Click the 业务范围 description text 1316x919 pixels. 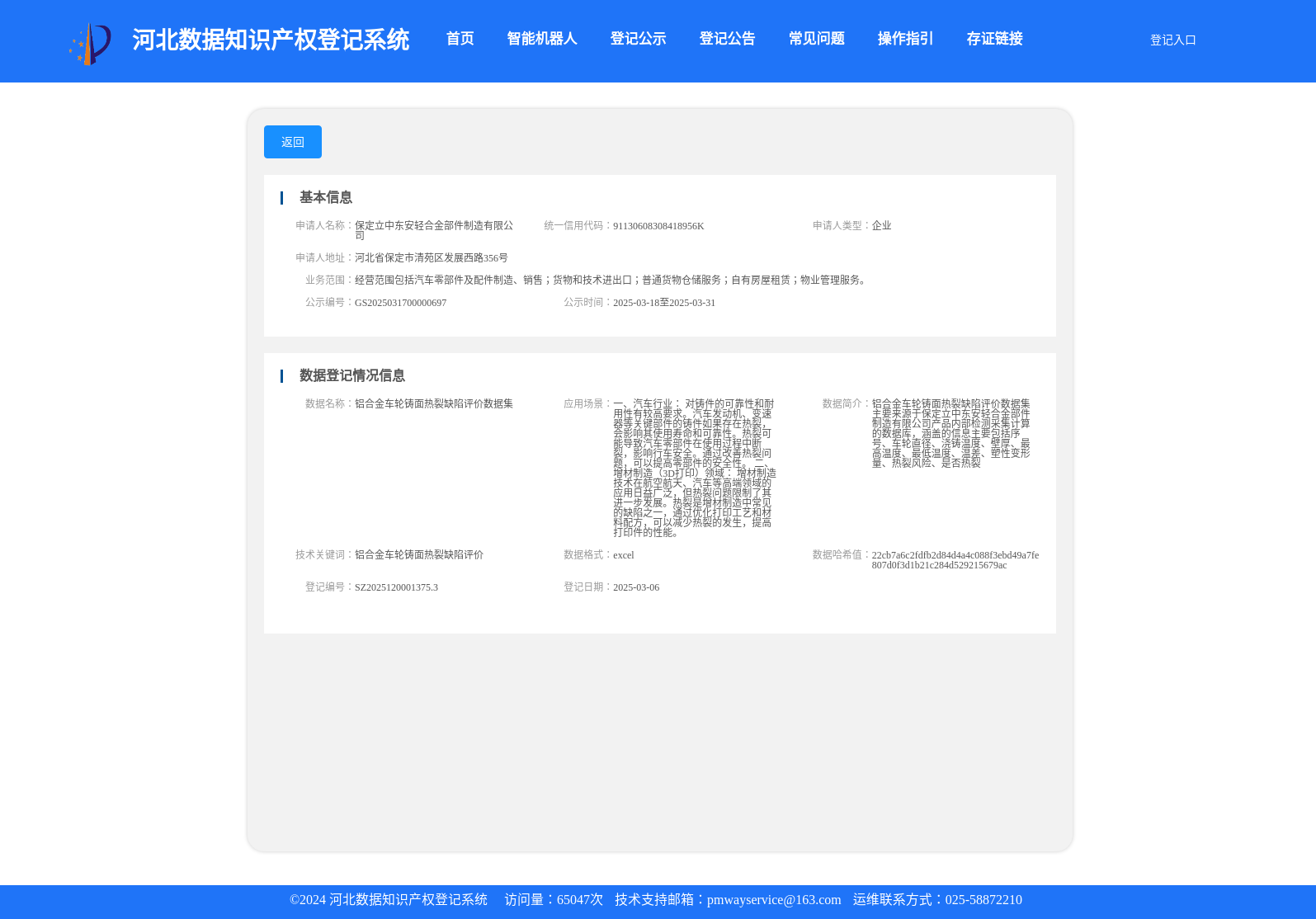pos(612,280)
